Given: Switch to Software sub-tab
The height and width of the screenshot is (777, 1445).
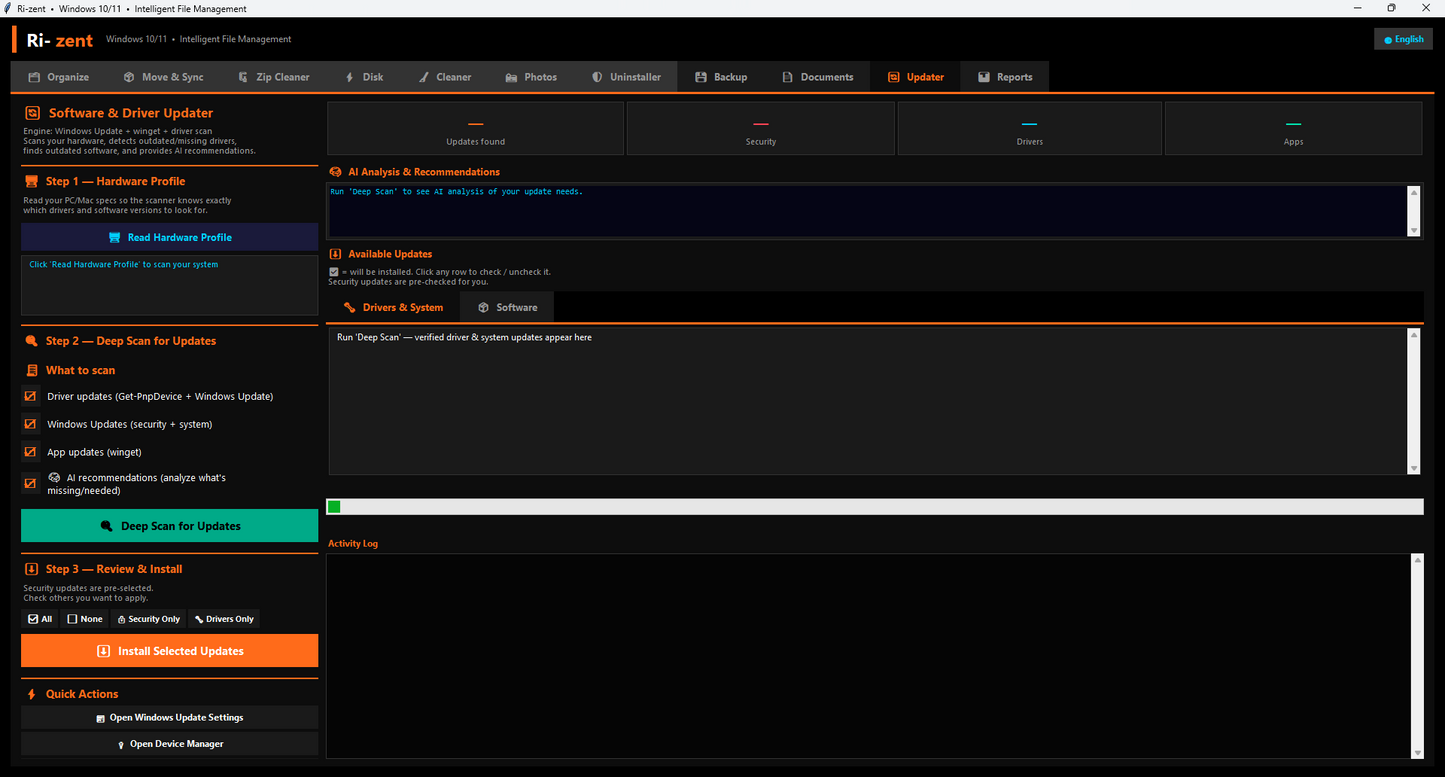Looking at the screenshot, I should pos(507,307).
